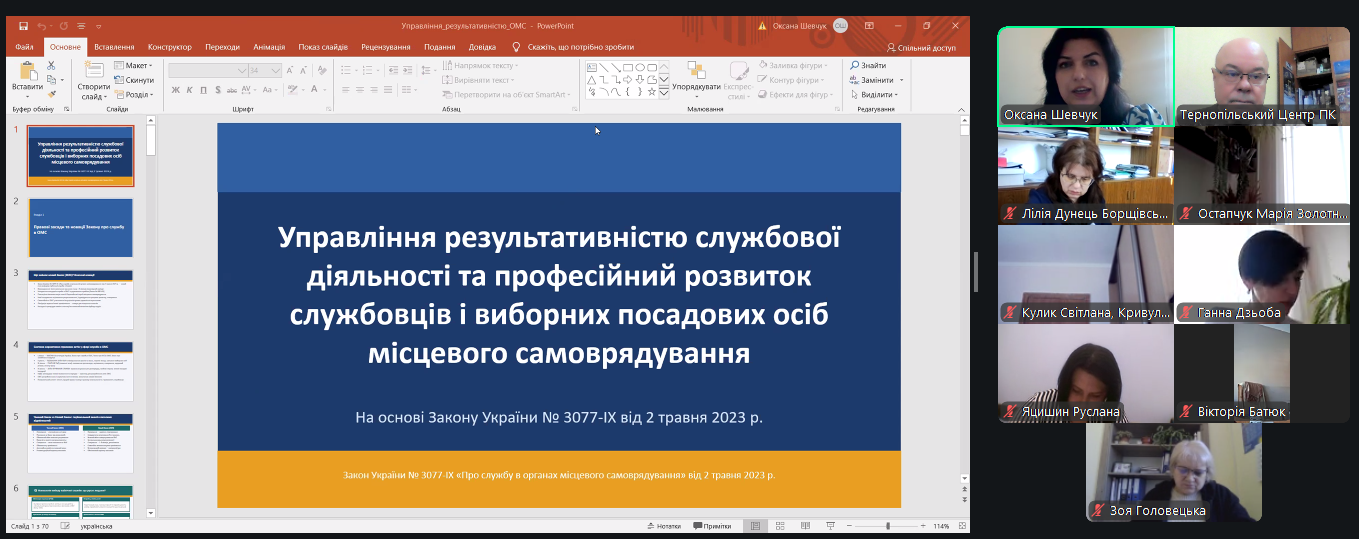Open the Виділити select dropdown
The height and width of the screenshot is (539, 1359).
coord(875,95)
